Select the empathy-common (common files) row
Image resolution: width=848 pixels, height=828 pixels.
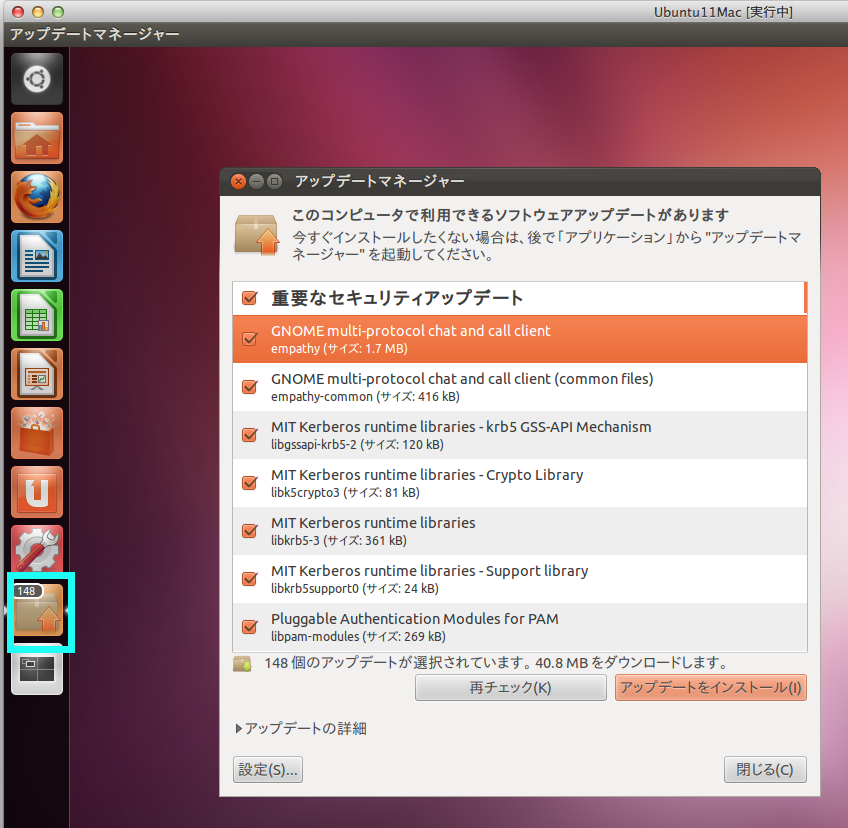[519, 387]
